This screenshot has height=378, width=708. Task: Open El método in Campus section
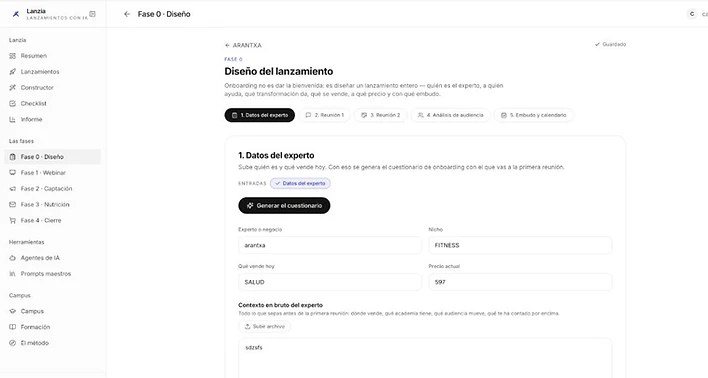52,343
